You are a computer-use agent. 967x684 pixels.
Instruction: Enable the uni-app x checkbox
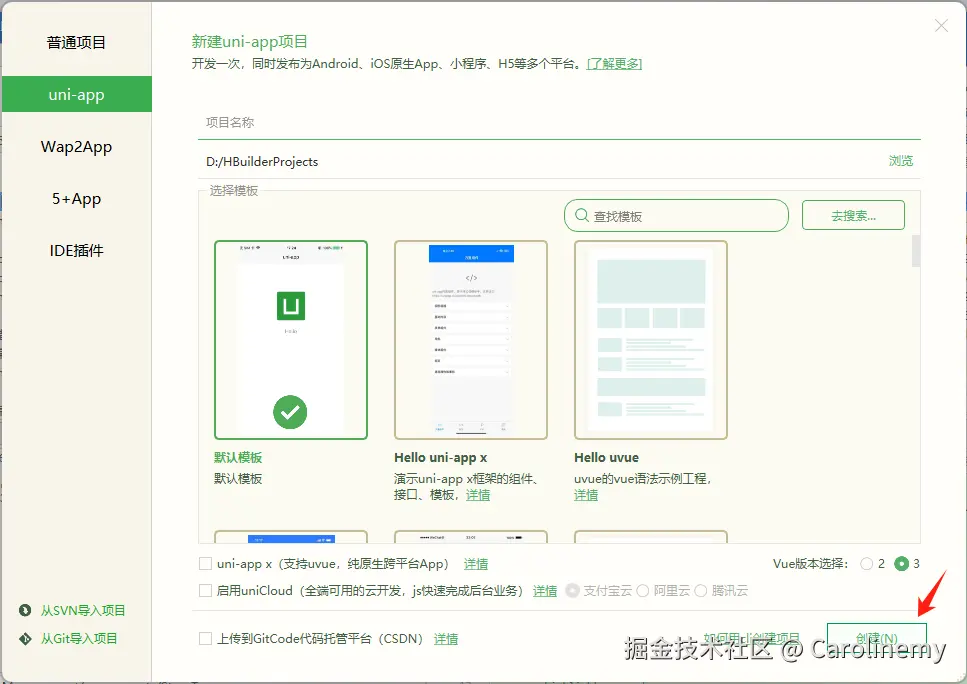coord(205,564)
